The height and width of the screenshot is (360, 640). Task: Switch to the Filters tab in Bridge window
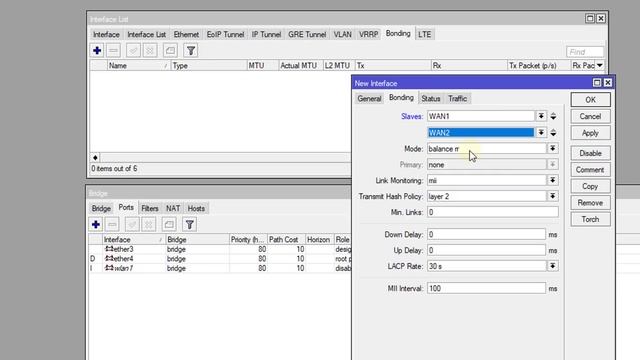(x=150, y=209)
